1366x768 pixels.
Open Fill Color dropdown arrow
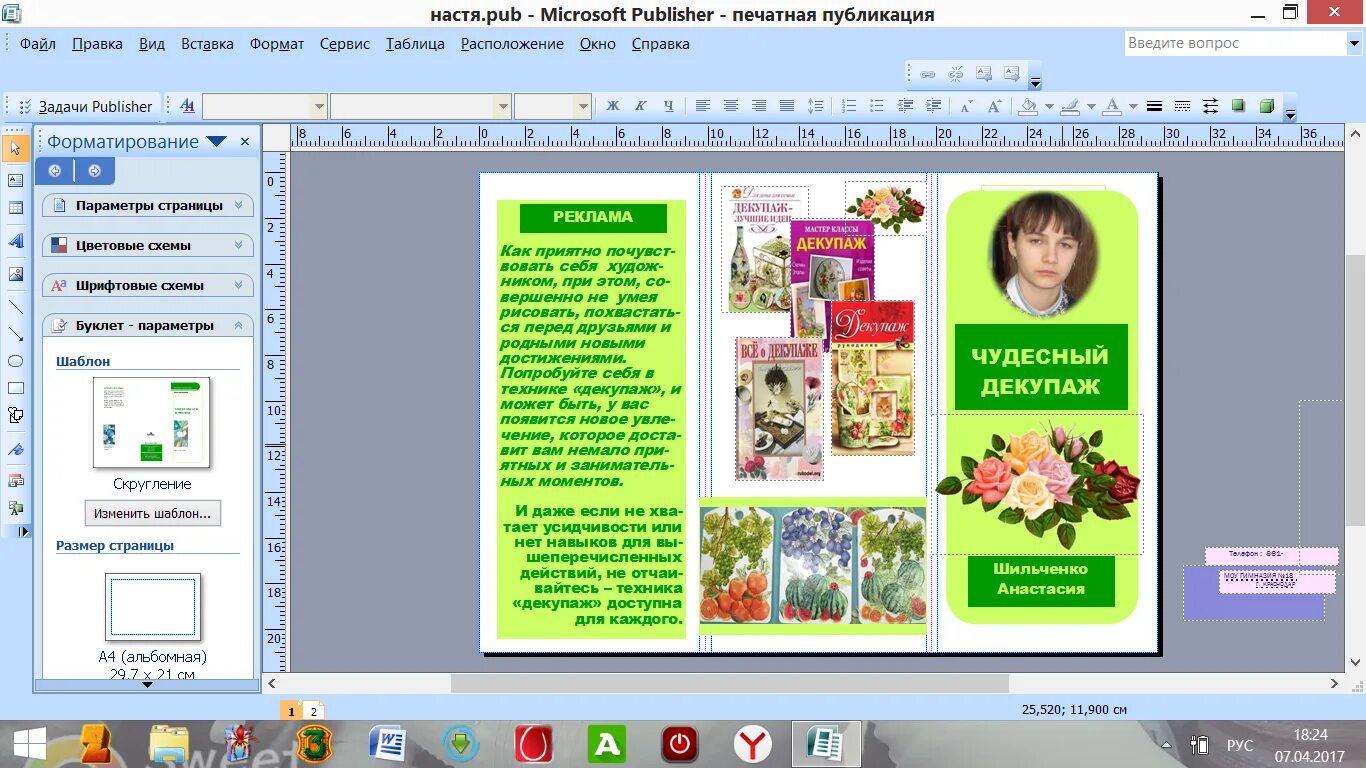coord(1049,106)
